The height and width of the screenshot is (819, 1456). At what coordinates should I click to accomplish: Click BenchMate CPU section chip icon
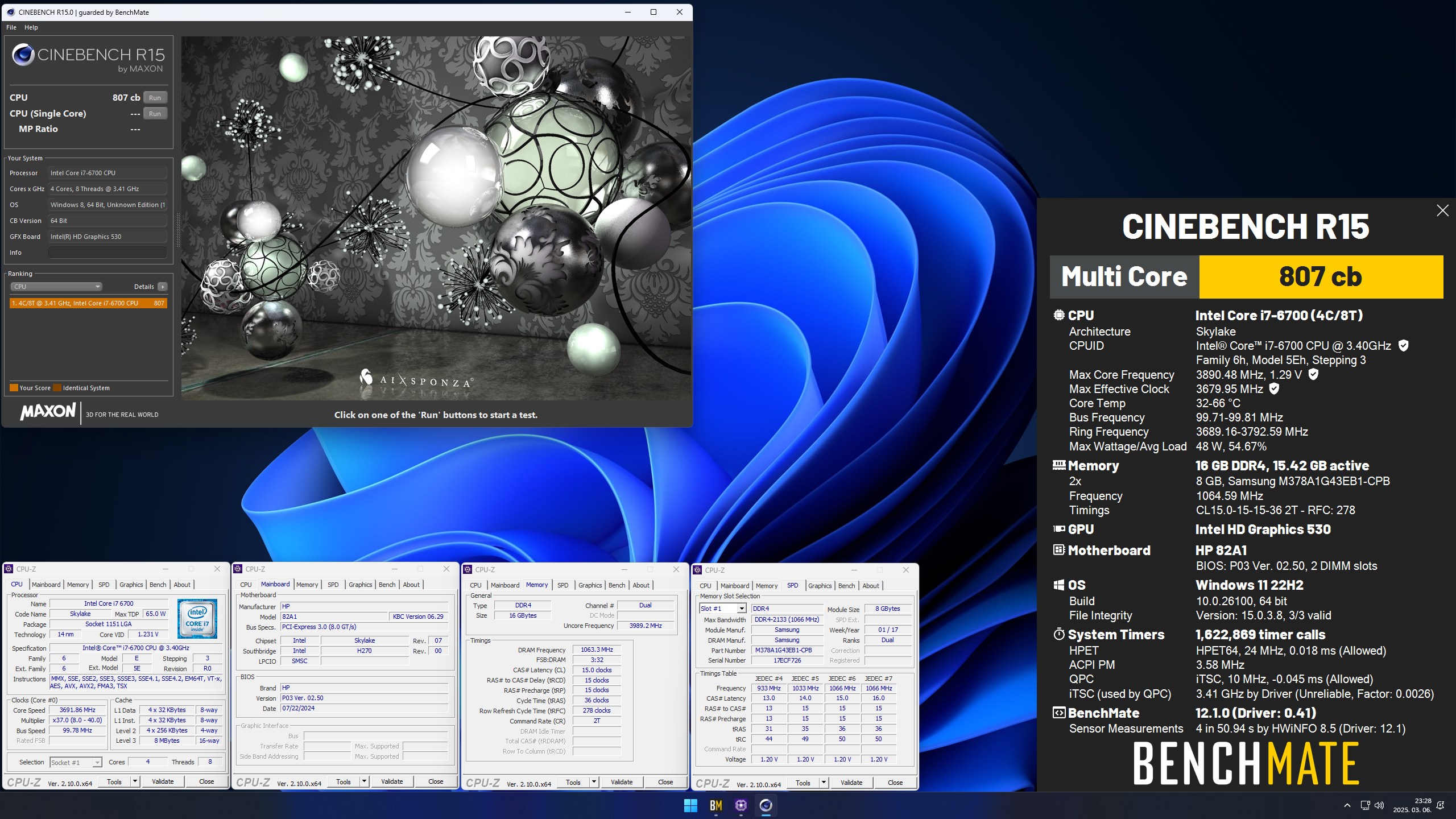pyautogui.click(x=1058, y=315)
